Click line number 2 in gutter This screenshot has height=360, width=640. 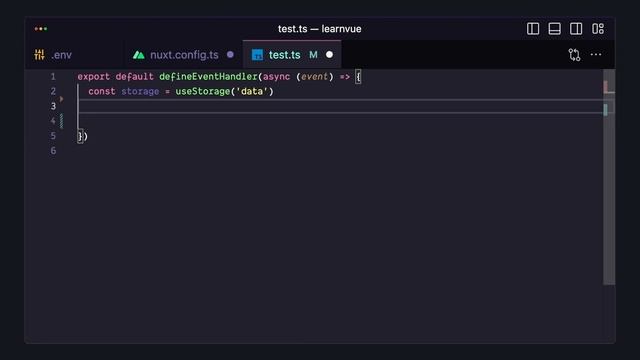click(x=53, y=91)
